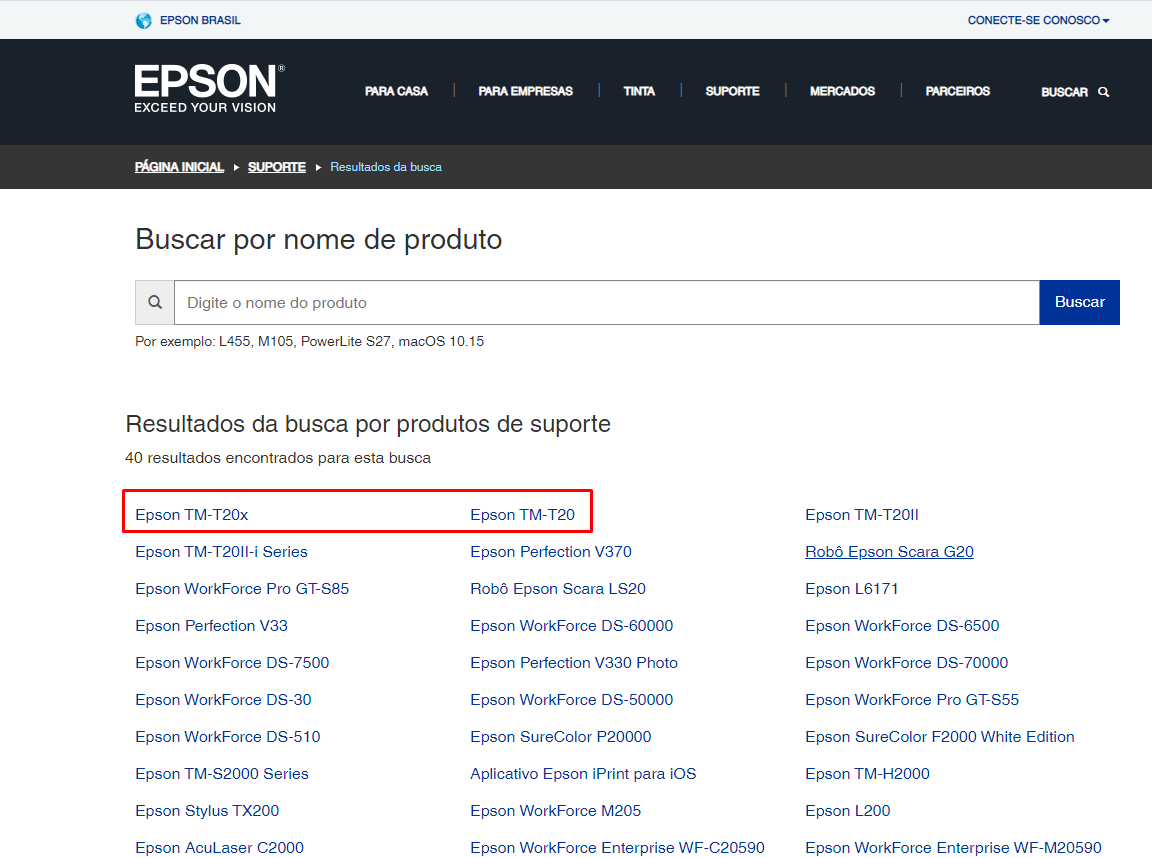This screenshot has height=858, width=1152.
Task: Open the Epson L200 result
Action: [848, 810]
